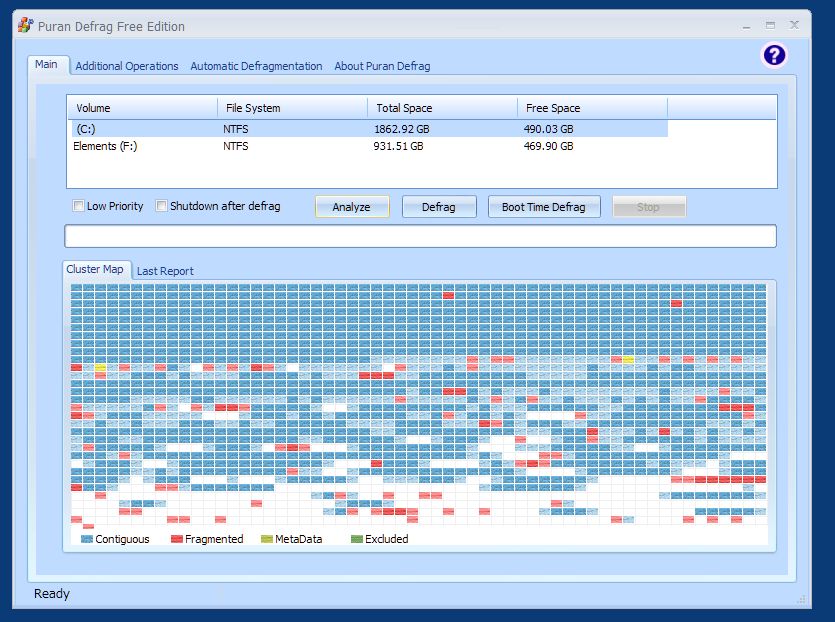The width and height of the screenshot is (835, 622).
Task: Enable the Low Priority checkbox
Action: point(78,206)
